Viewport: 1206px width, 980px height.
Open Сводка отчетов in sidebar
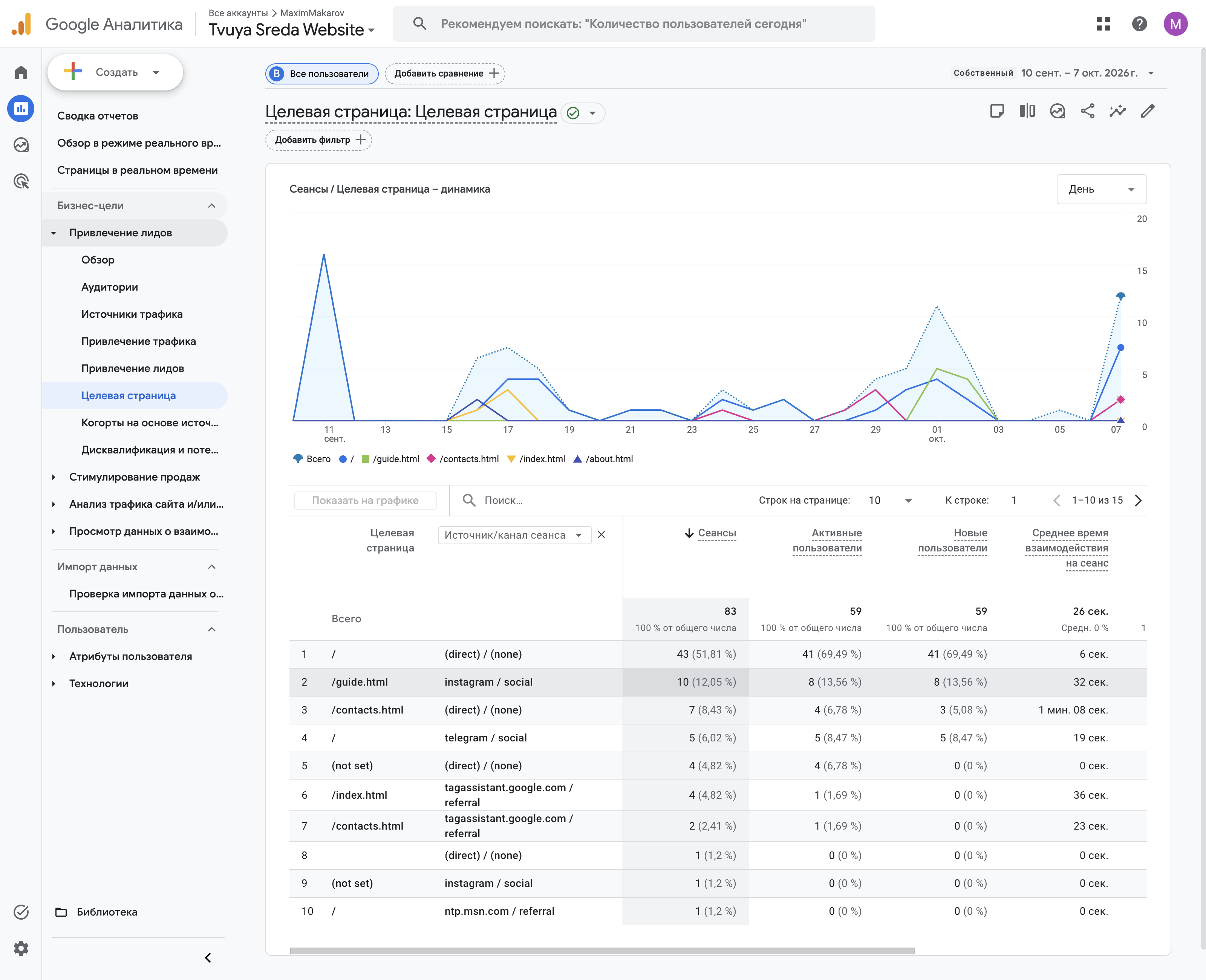(98, 116)
